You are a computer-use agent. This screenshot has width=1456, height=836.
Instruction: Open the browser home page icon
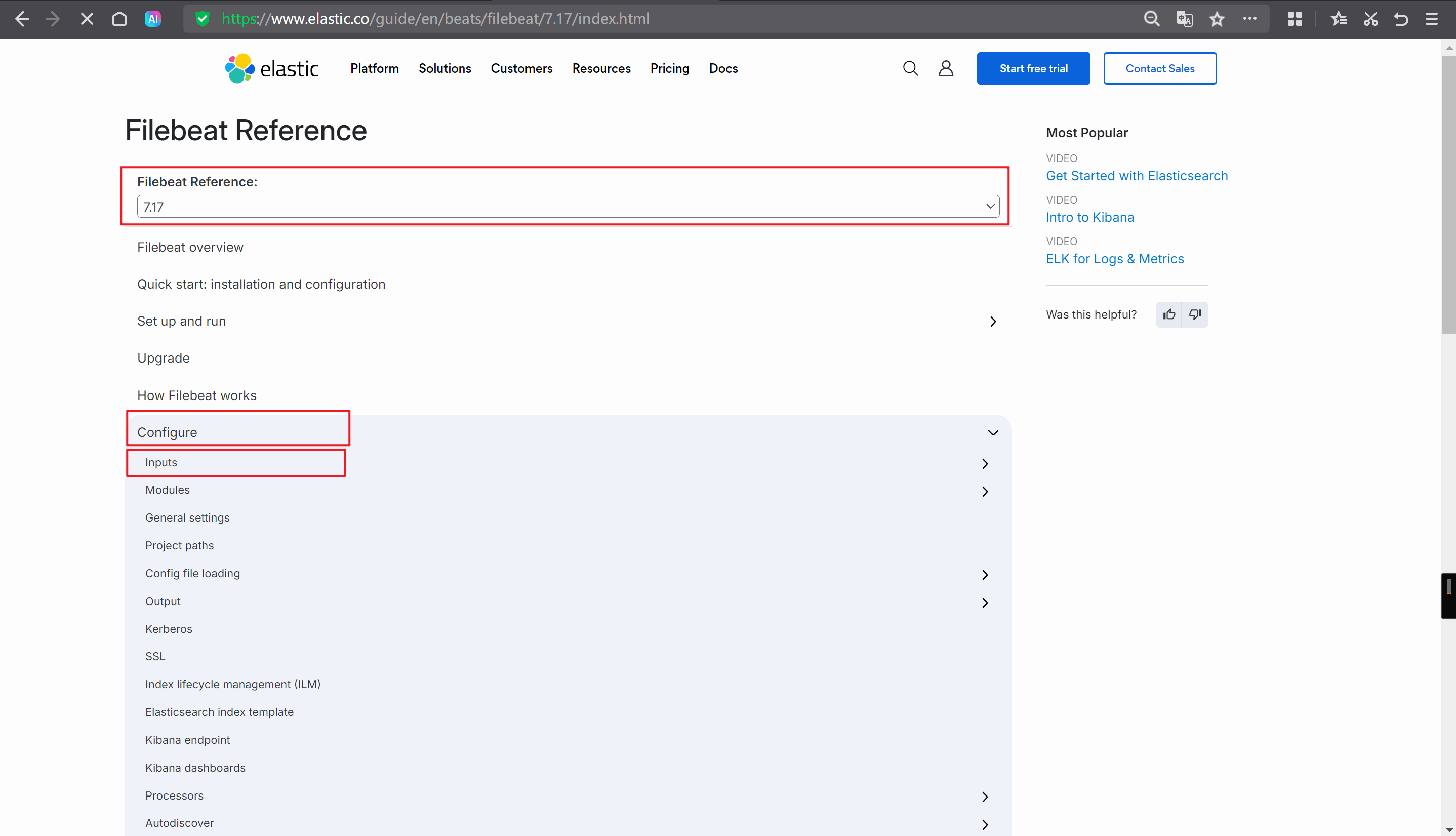(119, 19)
